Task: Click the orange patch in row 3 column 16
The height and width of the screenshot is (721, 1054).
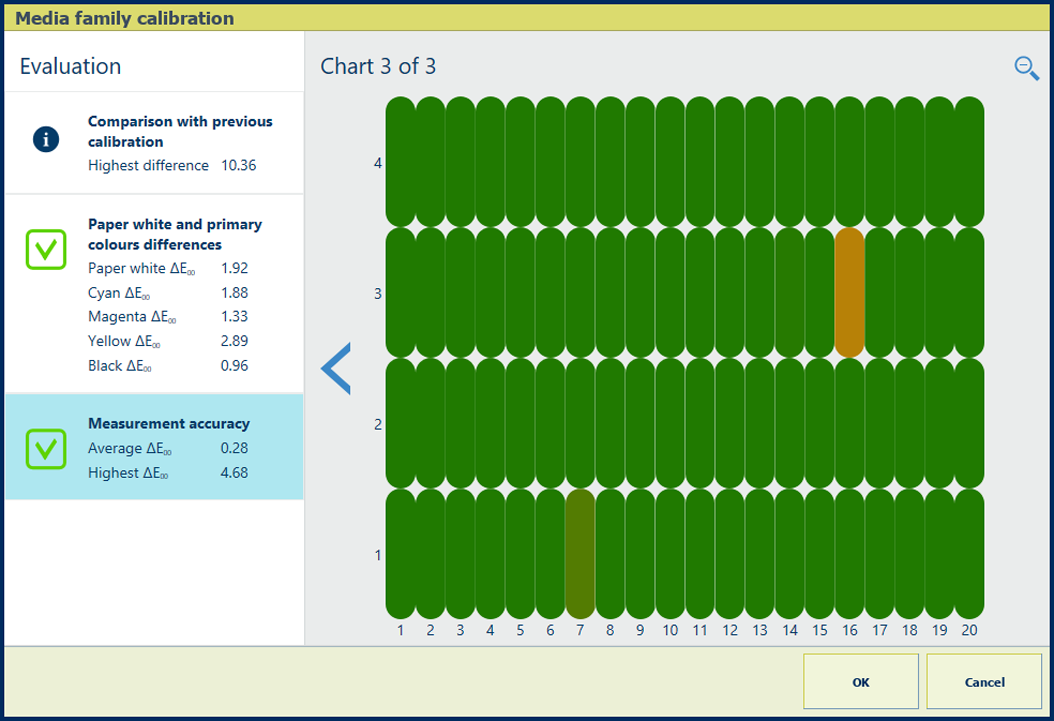Action: point(849,292)
